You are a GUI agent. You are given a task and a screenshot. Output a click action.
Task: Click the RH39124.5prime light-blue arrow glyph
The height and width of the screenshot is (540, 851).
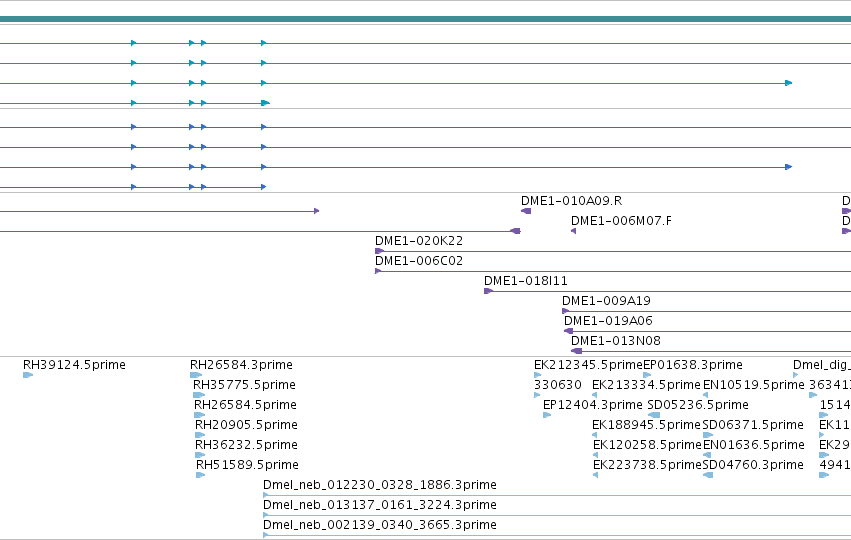point(28,375)
